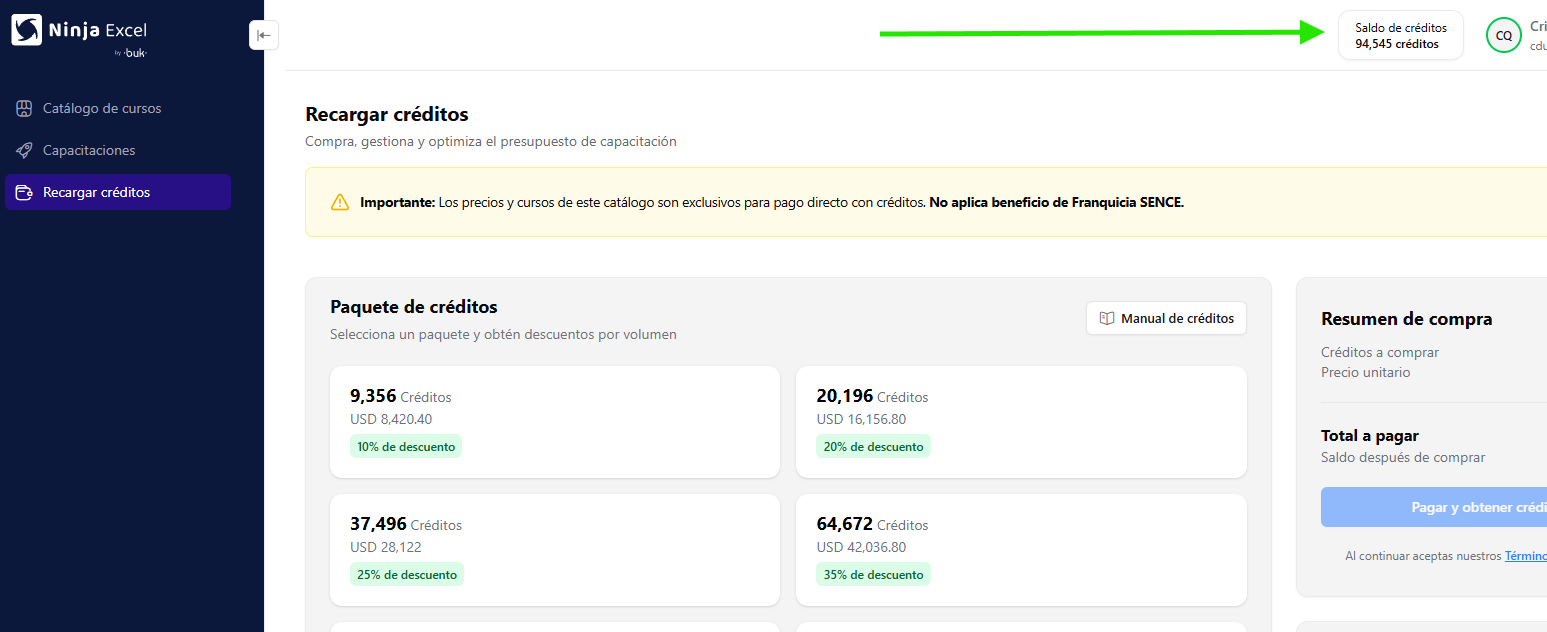The image size is (1547, 632).
Task: Select the 9,356 Créditos package
Action: [555, 422]
